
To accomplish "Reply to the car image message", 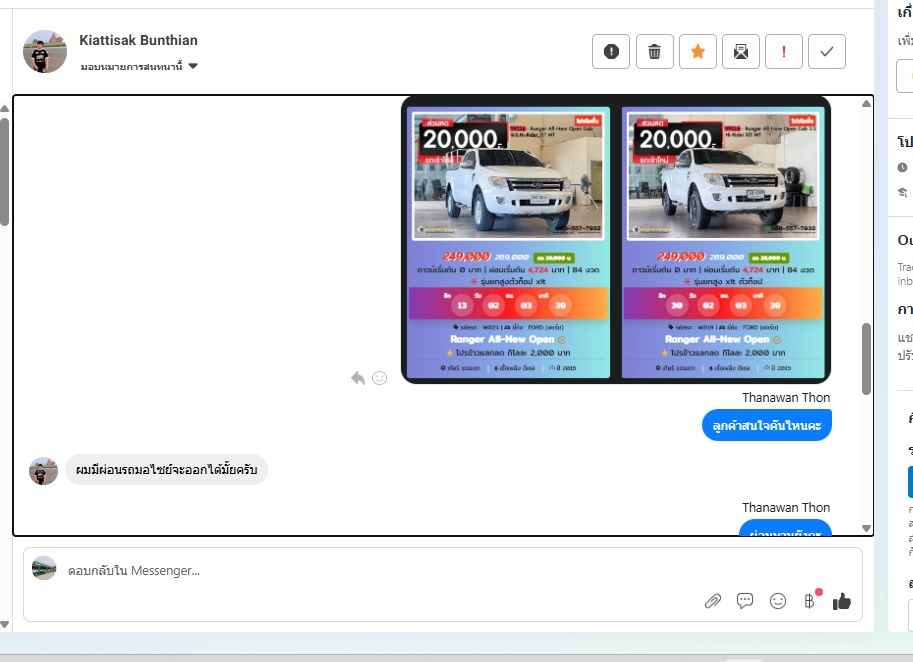I will point(358,378).
